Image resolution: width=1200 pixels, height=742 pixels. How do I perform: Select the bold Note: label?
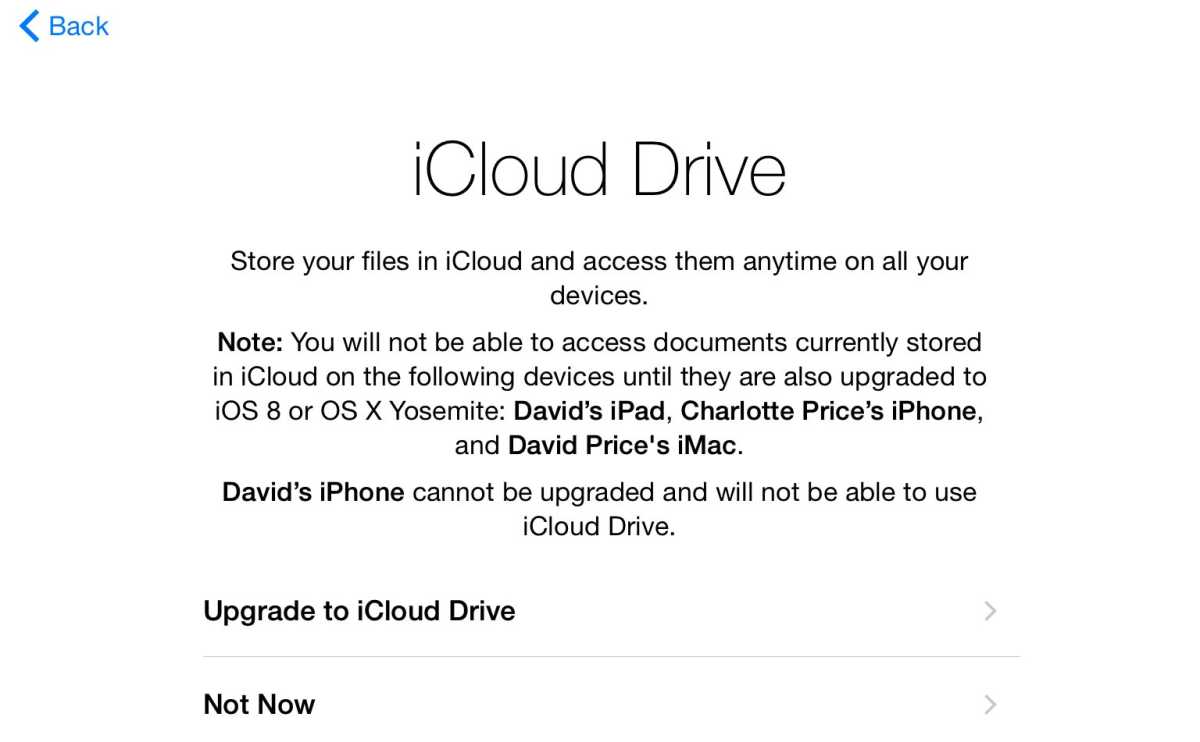(x=250, y=343)
